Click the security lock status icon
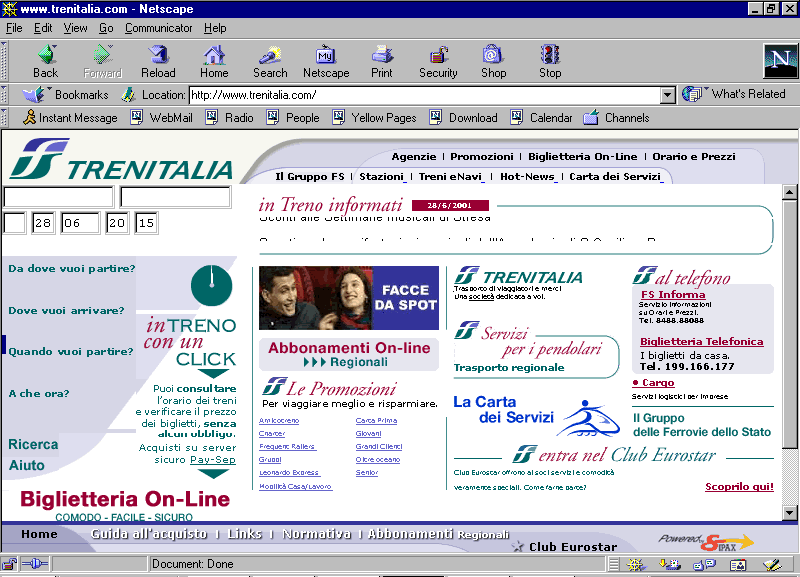The width and height of the screenshot is (800, 577). pos(9,564)
